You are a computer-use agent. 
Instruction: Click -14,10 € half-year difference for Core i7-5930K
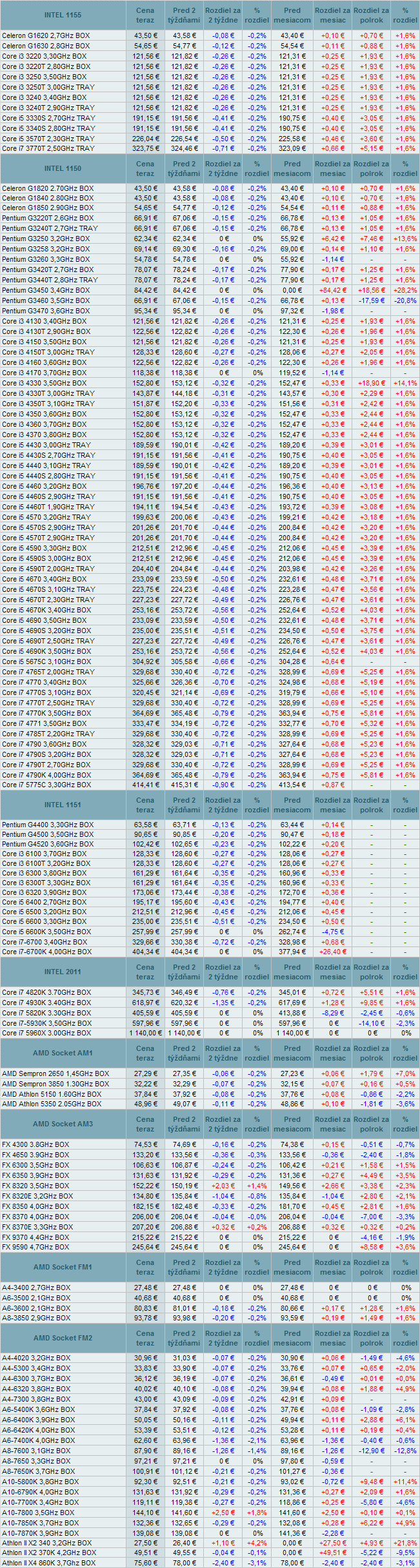click(x=372, y=1023)
